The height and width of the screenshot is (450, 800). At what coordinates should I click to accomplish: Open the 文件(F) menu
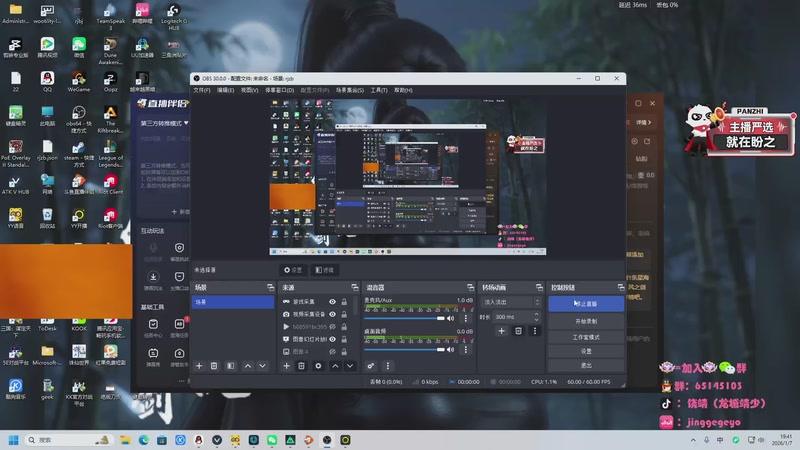point(202,90)
